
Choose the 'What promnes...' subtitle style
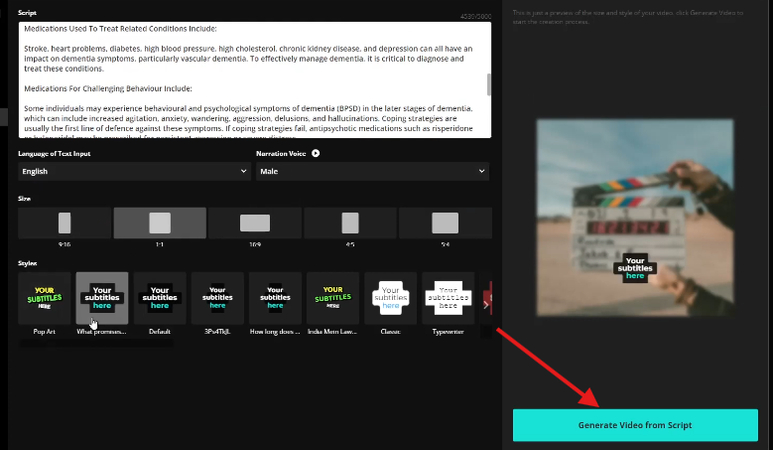[x=102, y=298]
